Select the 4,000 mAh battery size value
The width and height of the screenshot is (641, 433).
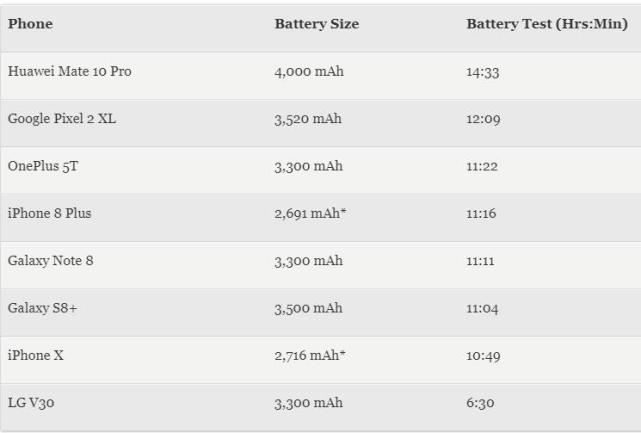(x=309, y=72)
